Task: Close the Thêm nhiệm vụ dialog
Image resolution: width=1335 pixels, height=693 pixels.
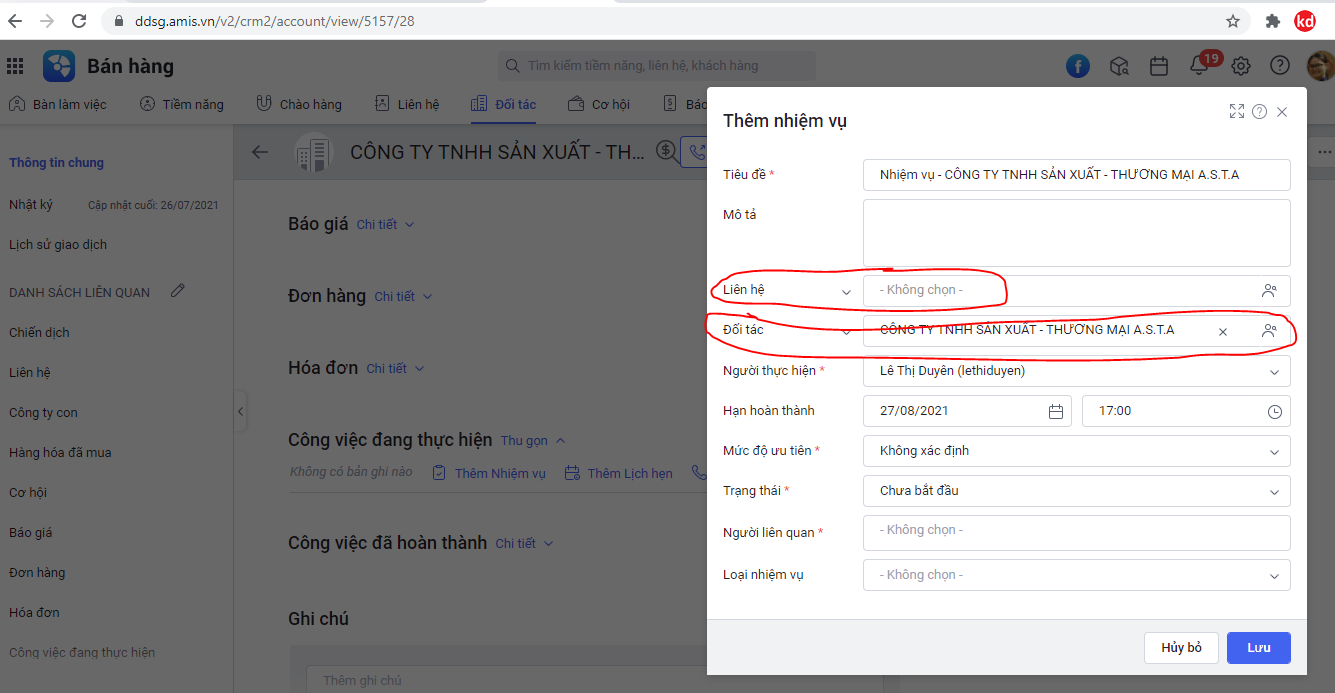Action: pyautogui.click(x=1282, y=112)
